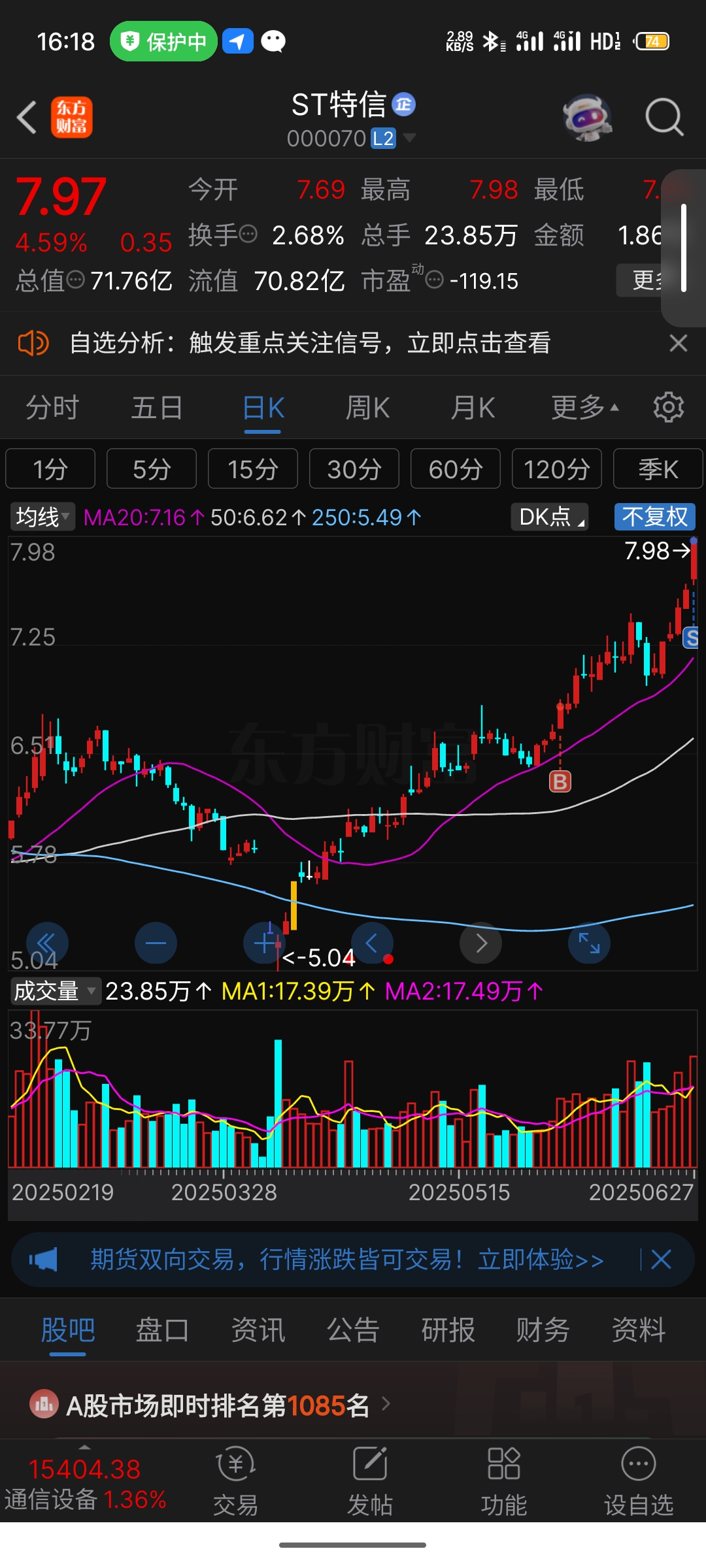This screenshot has height=1568, width=706.
Task: Tap the chat bubble status icon
Action: tap(273, 41)
